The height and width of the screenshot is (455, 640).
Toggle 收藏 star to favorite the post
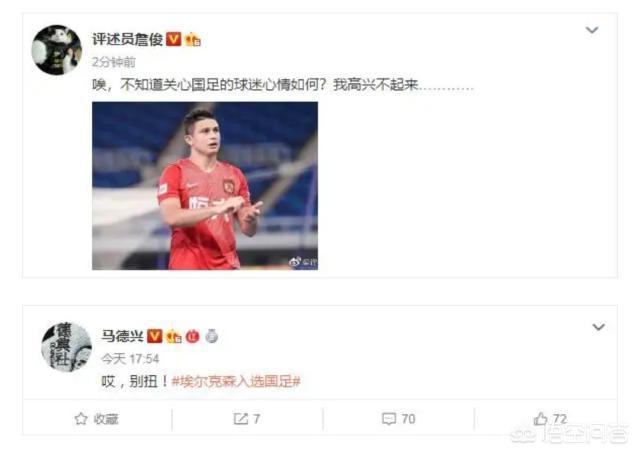click(x=97, y=419)
